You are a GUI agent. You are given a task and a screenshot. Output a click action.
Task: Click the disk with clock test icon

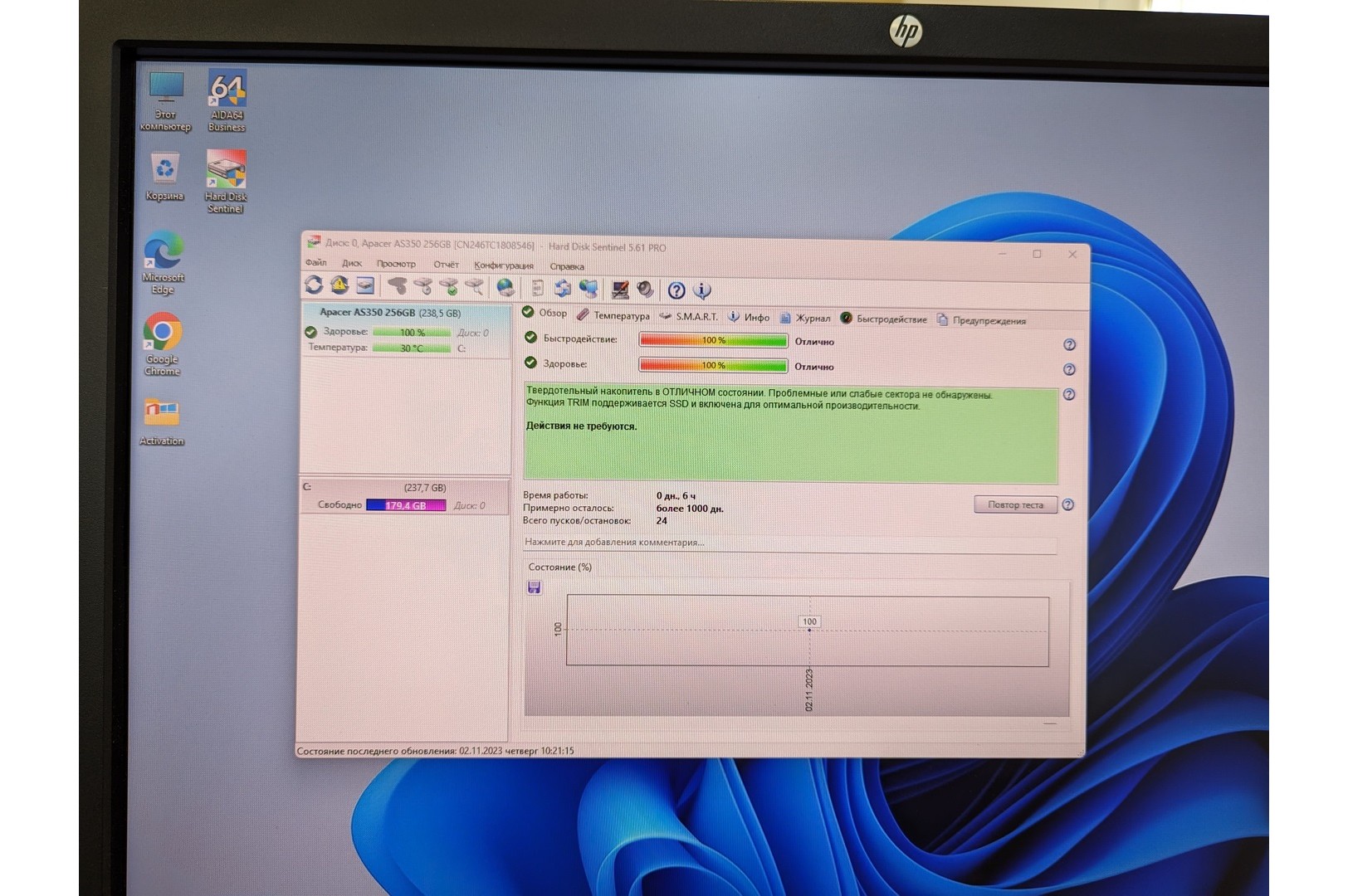(423, 287)
